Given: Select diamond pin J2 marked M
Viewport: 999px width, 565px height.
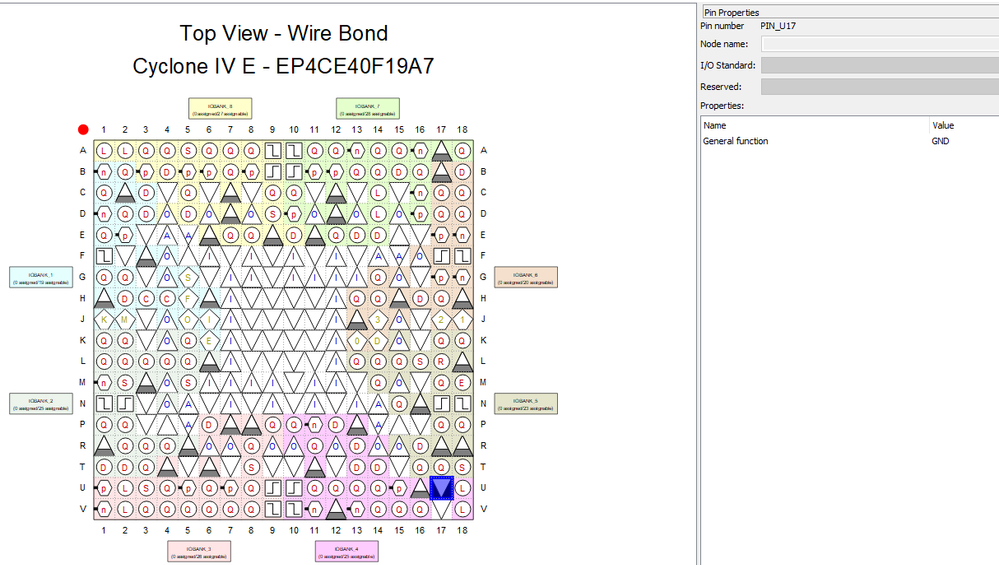Looking at the screenshot, I should click(125, 319).
